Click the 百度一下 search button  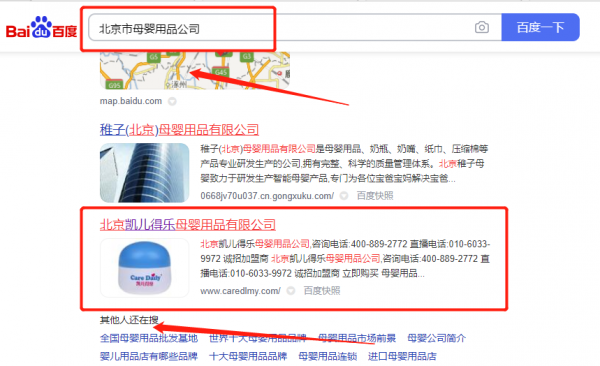[540, 27]
